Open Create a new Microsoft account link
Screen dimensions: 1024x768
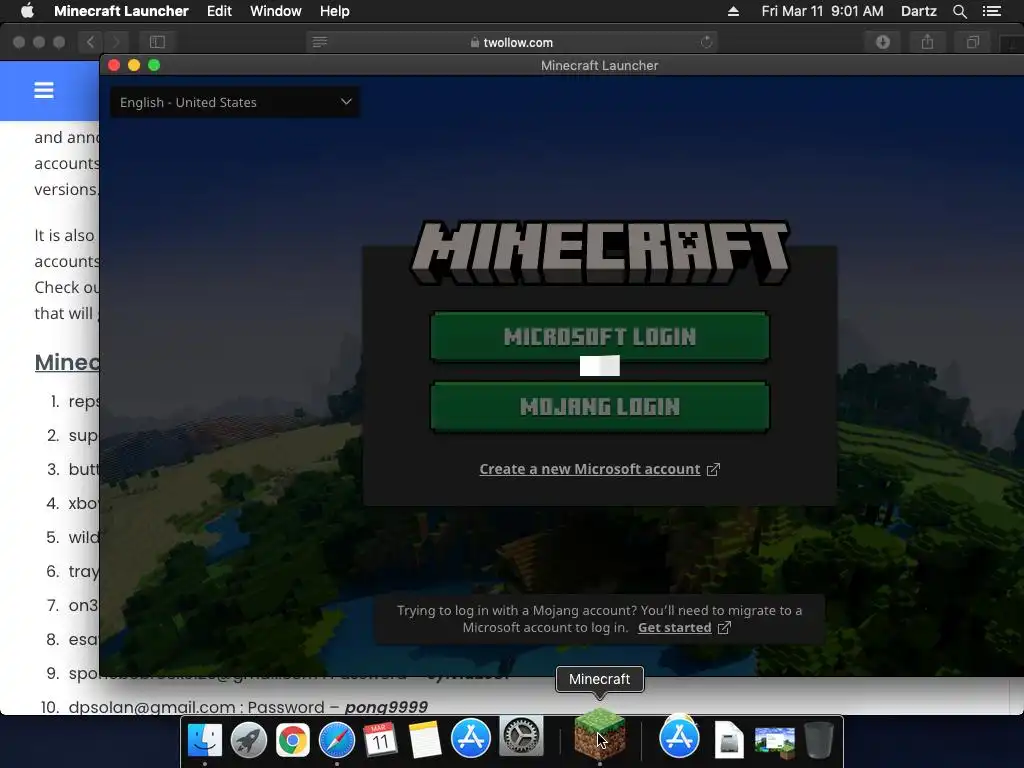(x=590, y=469)
